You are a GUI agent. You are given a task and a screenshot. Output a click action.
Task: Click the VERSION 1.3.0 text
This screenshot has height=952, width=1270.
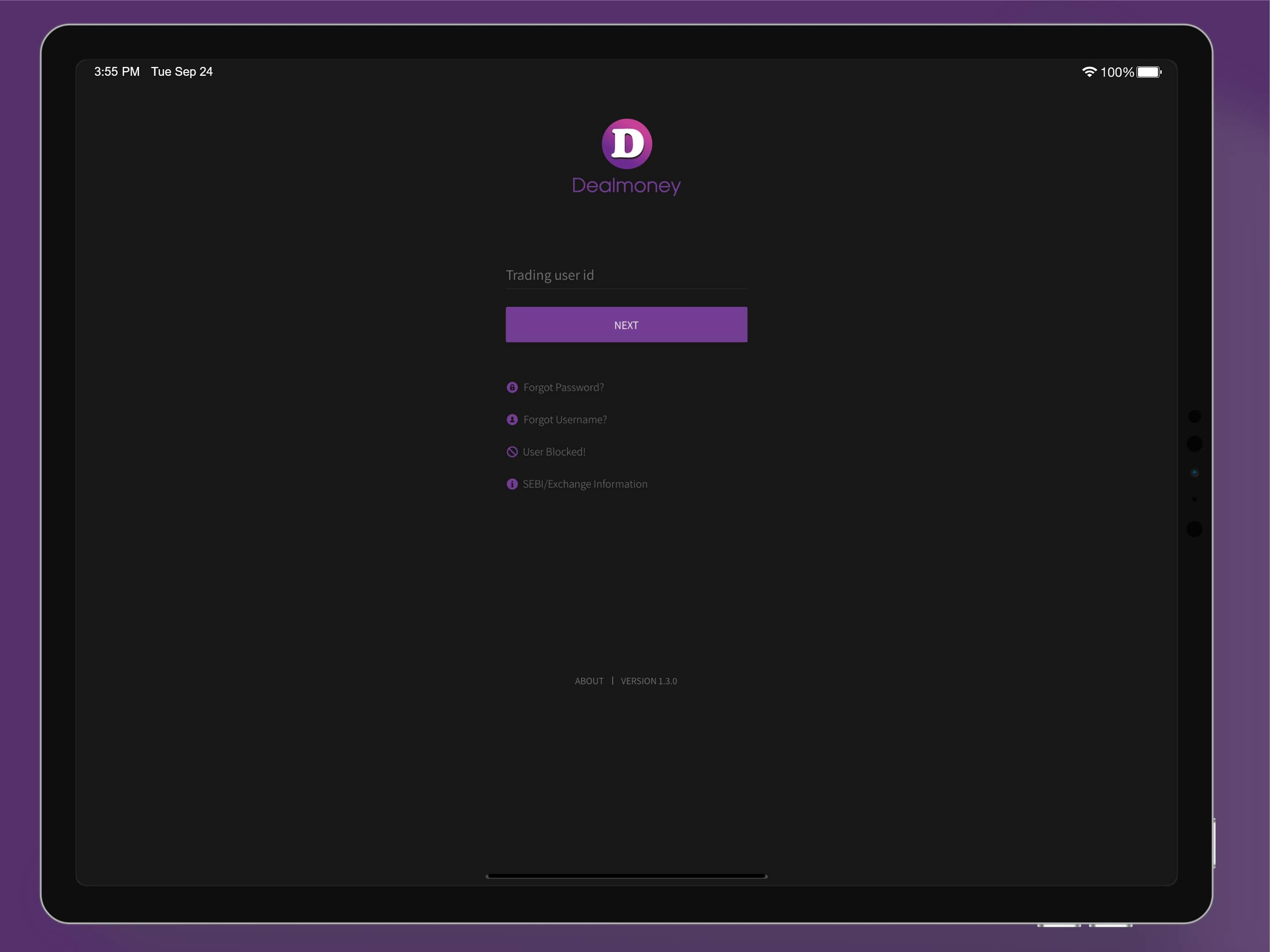[649, 681]
